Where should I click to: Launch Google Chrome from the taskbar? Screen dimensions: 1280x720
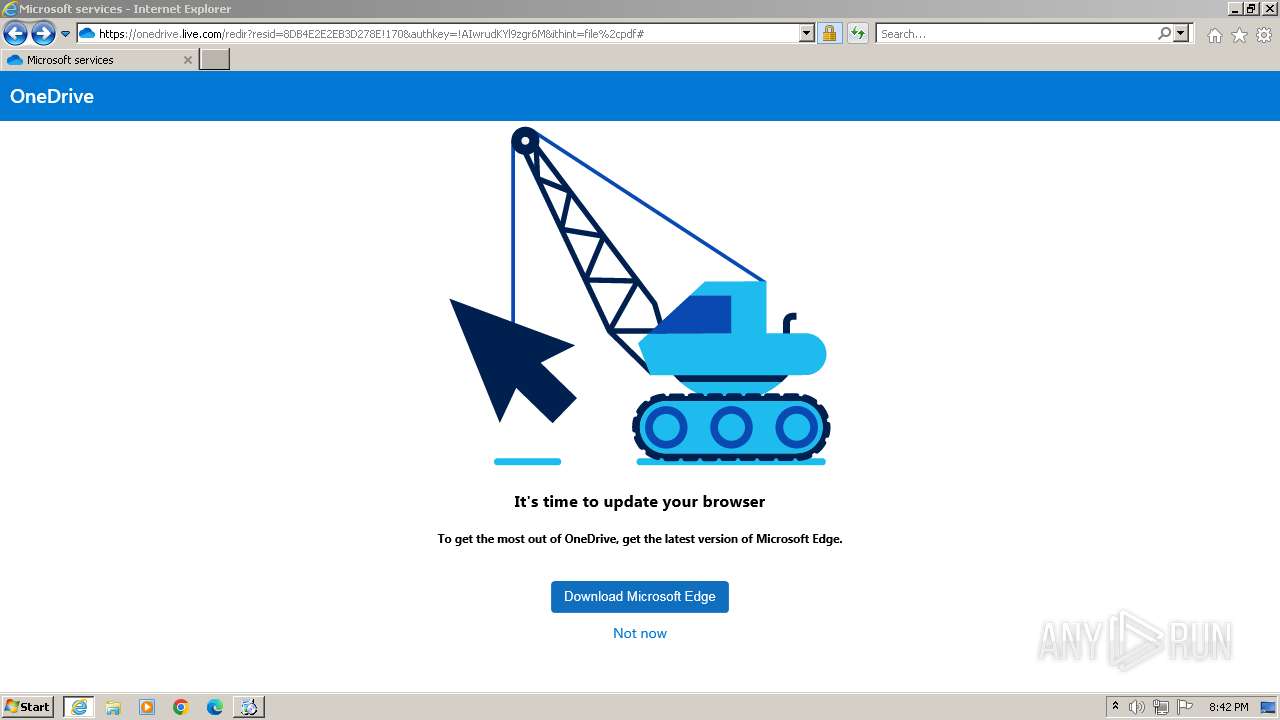[x=181, y=707]
